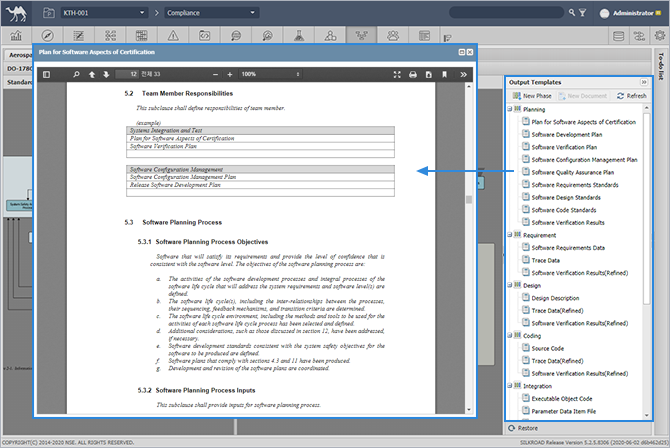Click the Restore button below templates
The height and width of the screenshot is (448, 670).
coord(523,428)
